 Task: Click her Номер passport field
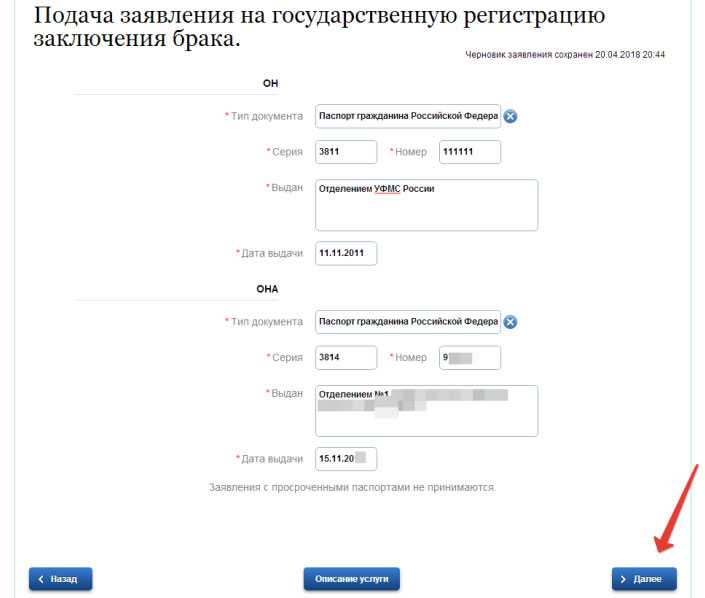coord(470,357)
